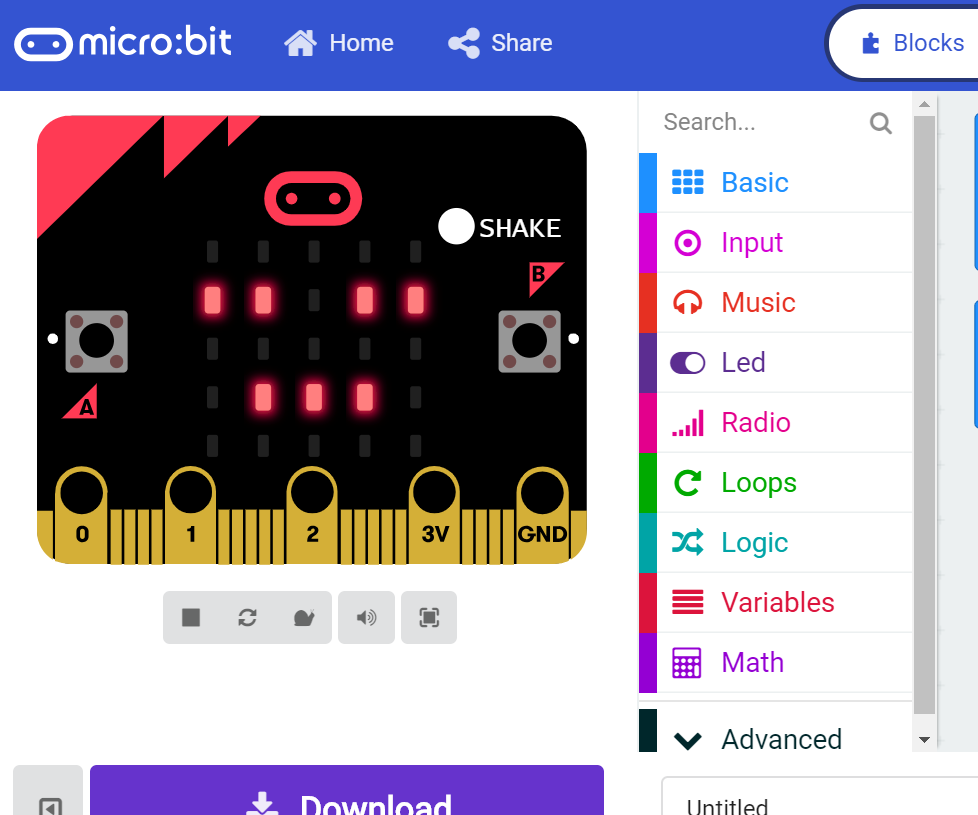Screen dimensions: 978x815
Task: Open the Led blocks category
Action: 744,362
